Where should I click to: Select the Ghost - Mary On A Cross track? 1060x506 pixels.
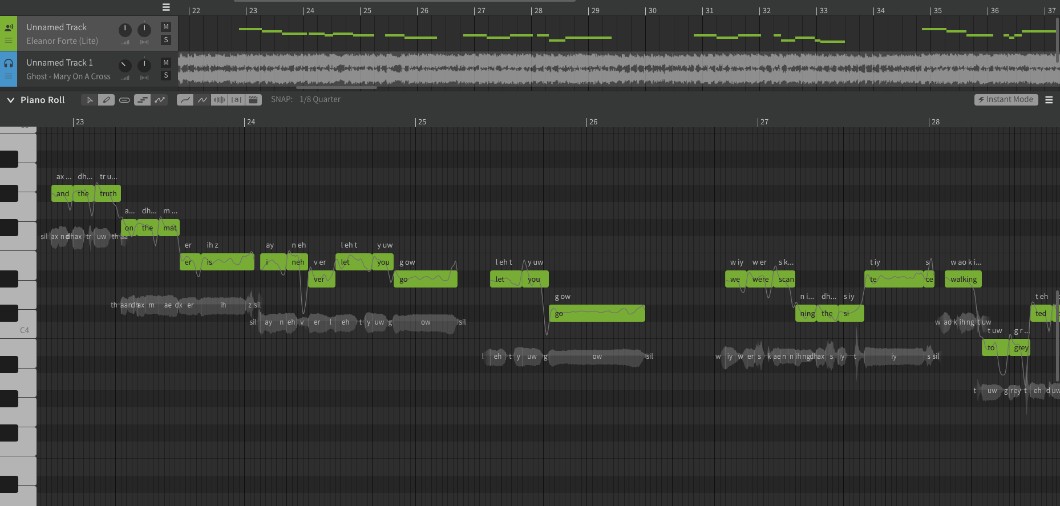point(68,76)
